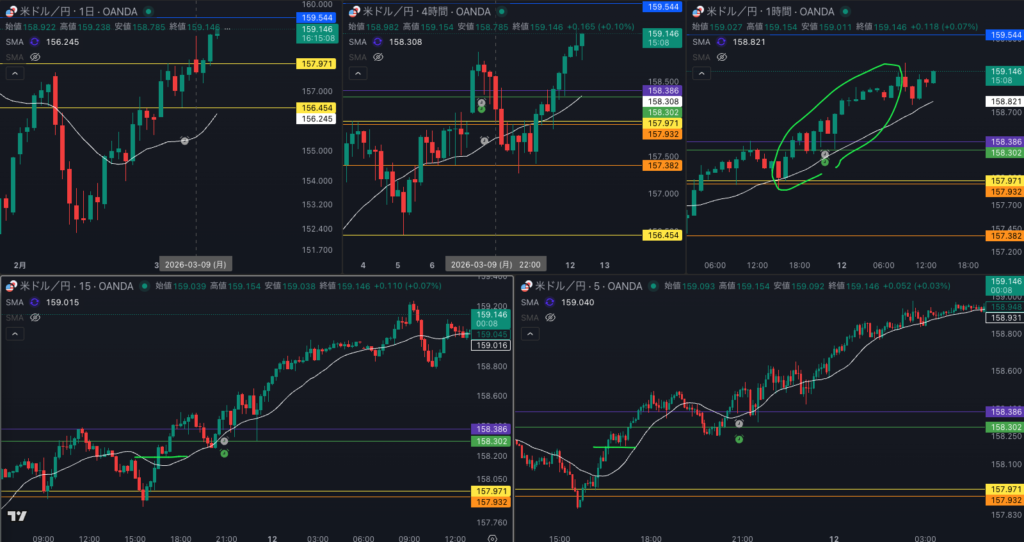Image resolution: width=1024 pixels, height=542 pixels.
Task: Click the 2026-03-09 date marker on daily chart
Action: point(194,265)
